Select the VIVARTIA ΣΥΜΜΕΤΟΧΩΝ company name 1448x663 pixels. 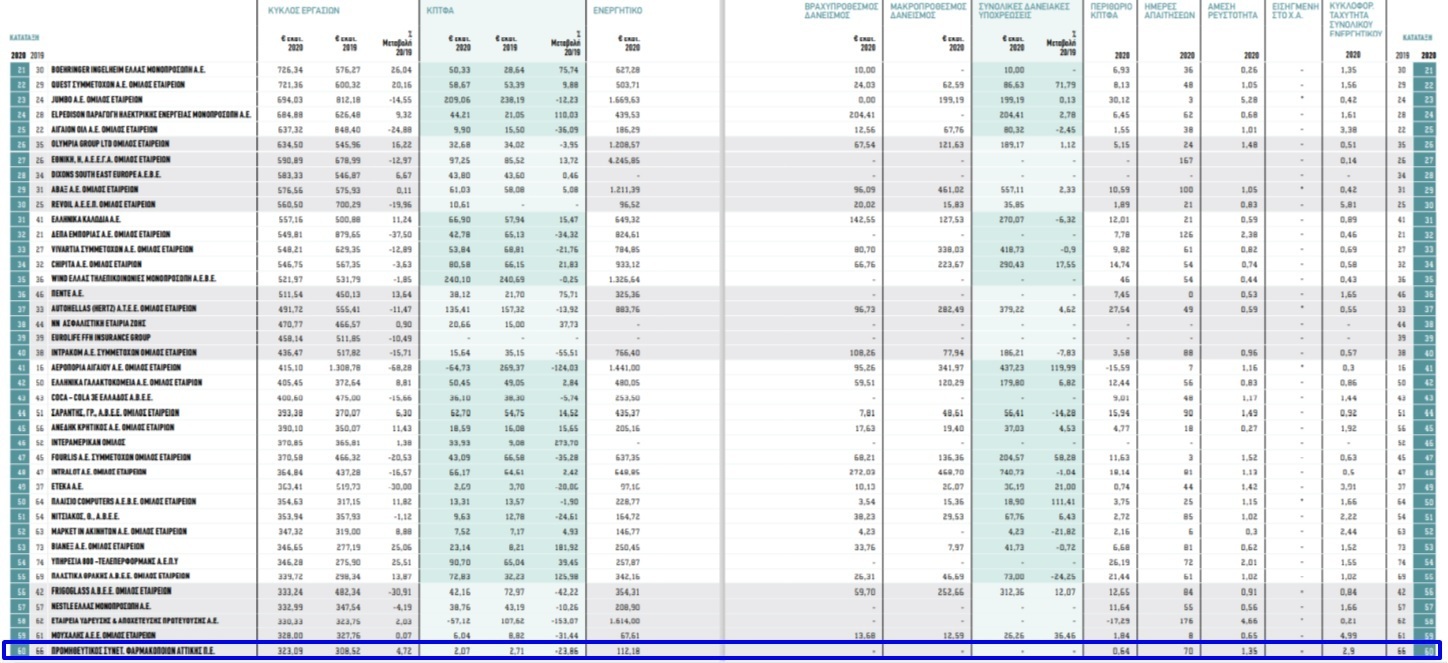[122, 249]
